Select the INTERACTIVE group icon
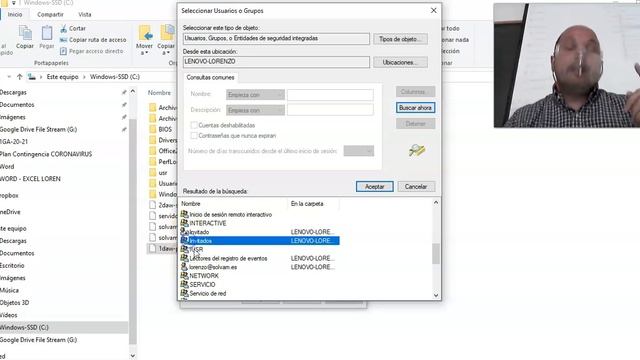Viewport: 640px width, 360px height. click(x=184, y=223)
